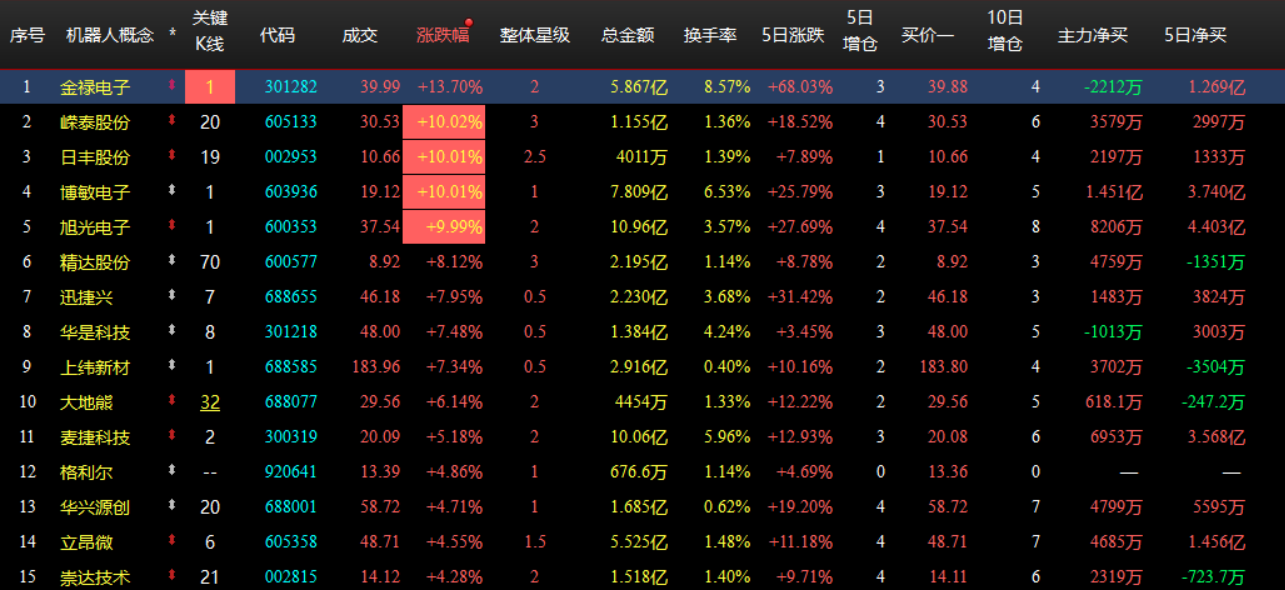Click stock code 301282
The width and height of the screenshot is (1285, 590).
pos(291,87)
